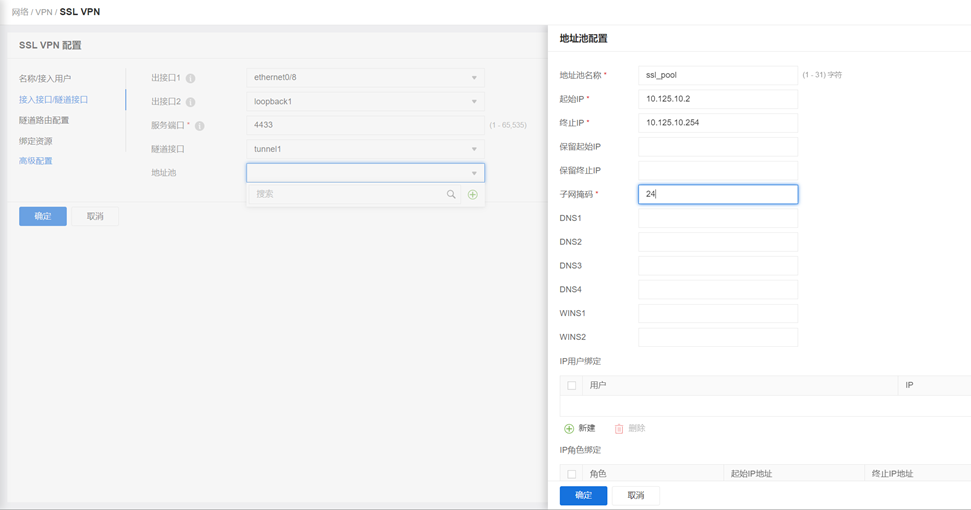Click 角色 column header
The width and height of the screenshot is (971, 510).
coord(653,474)
